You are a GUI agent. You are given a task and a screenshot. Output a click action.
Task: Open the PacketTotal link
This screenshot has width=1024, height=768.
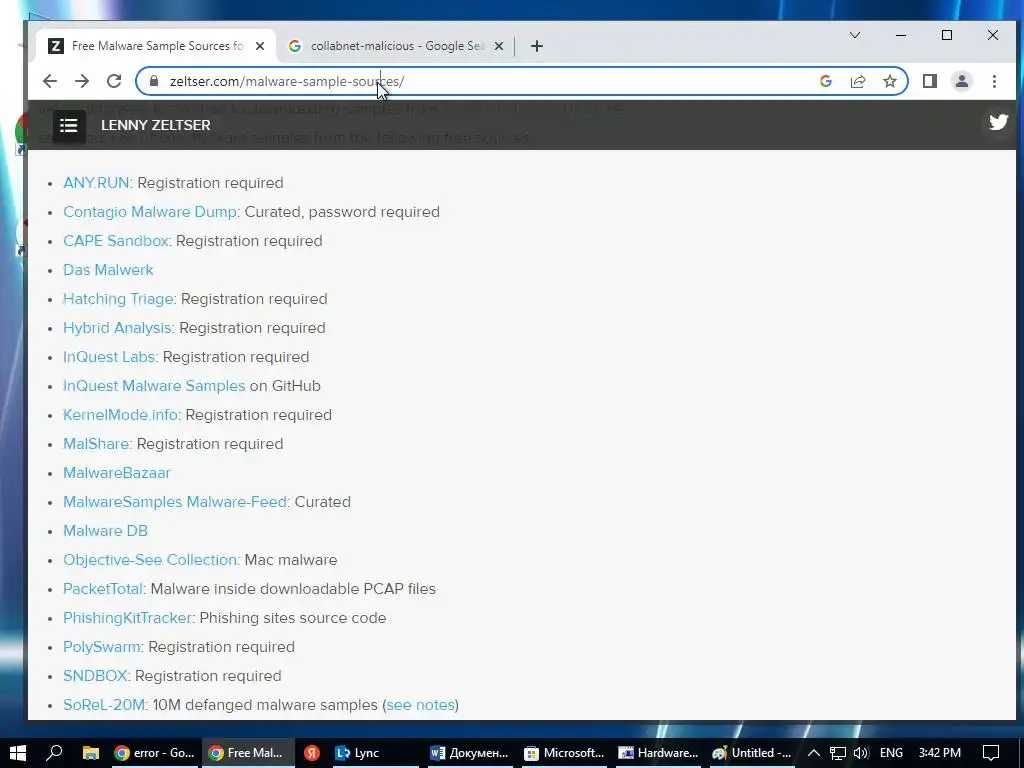103,589
